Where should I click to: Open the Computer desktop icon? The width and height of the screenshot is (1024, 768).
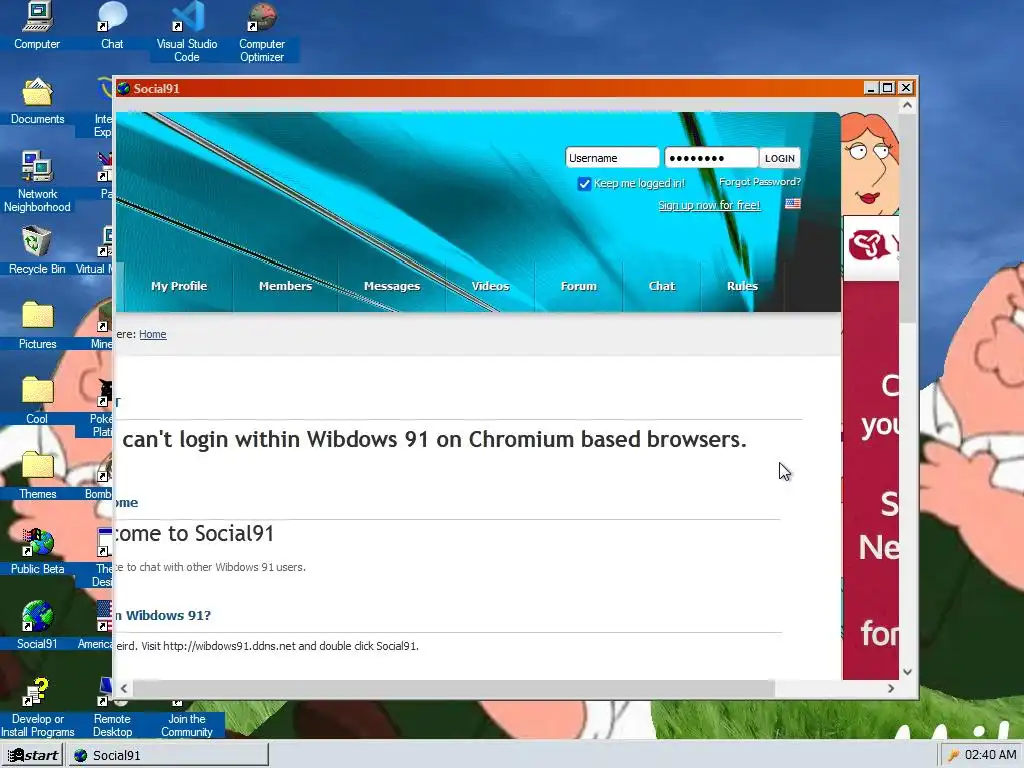(x=37, y=26)
